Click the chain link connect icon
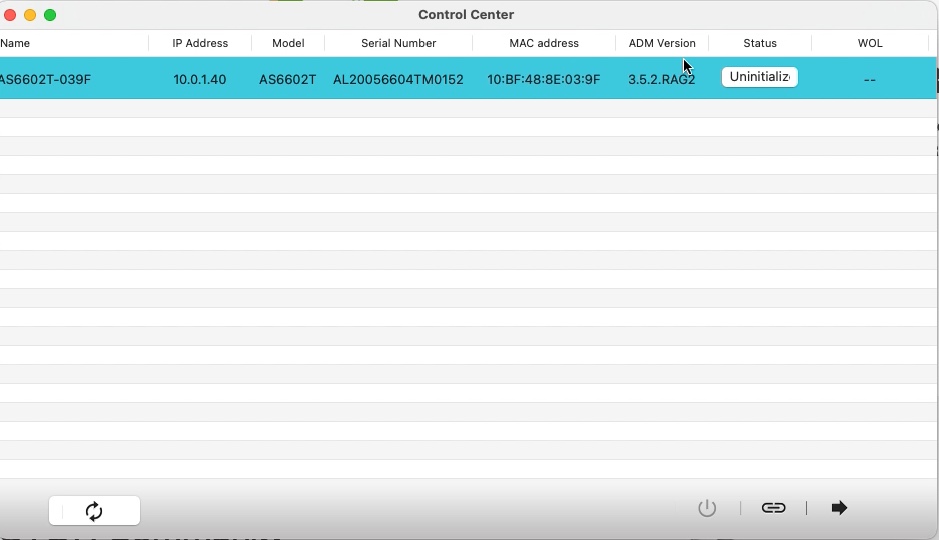939x540 pixels. pyautogui.click(x=773, y=508)
